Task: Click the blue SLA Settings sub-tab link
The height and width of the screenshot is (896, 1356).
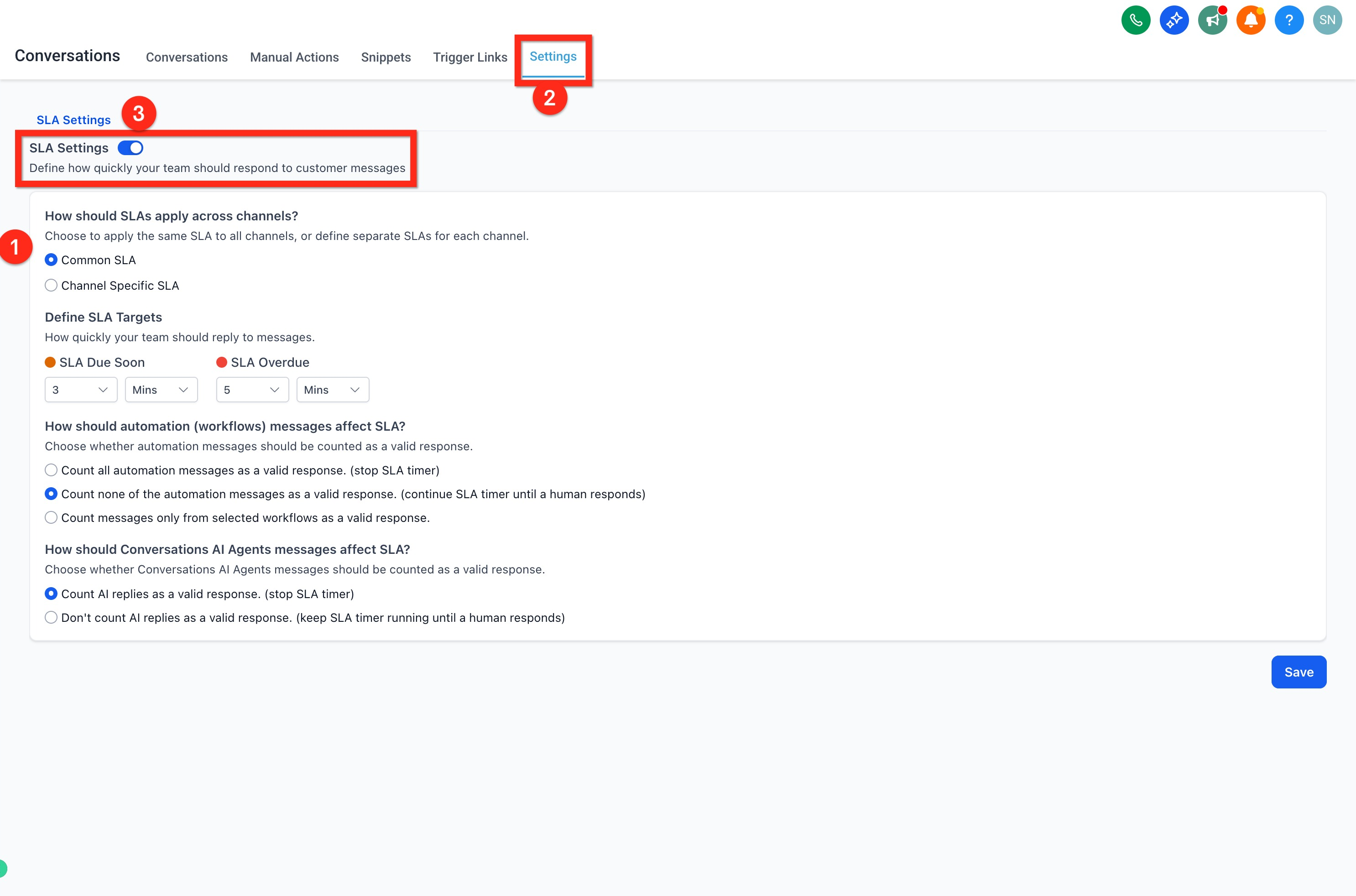Action: 74,120
